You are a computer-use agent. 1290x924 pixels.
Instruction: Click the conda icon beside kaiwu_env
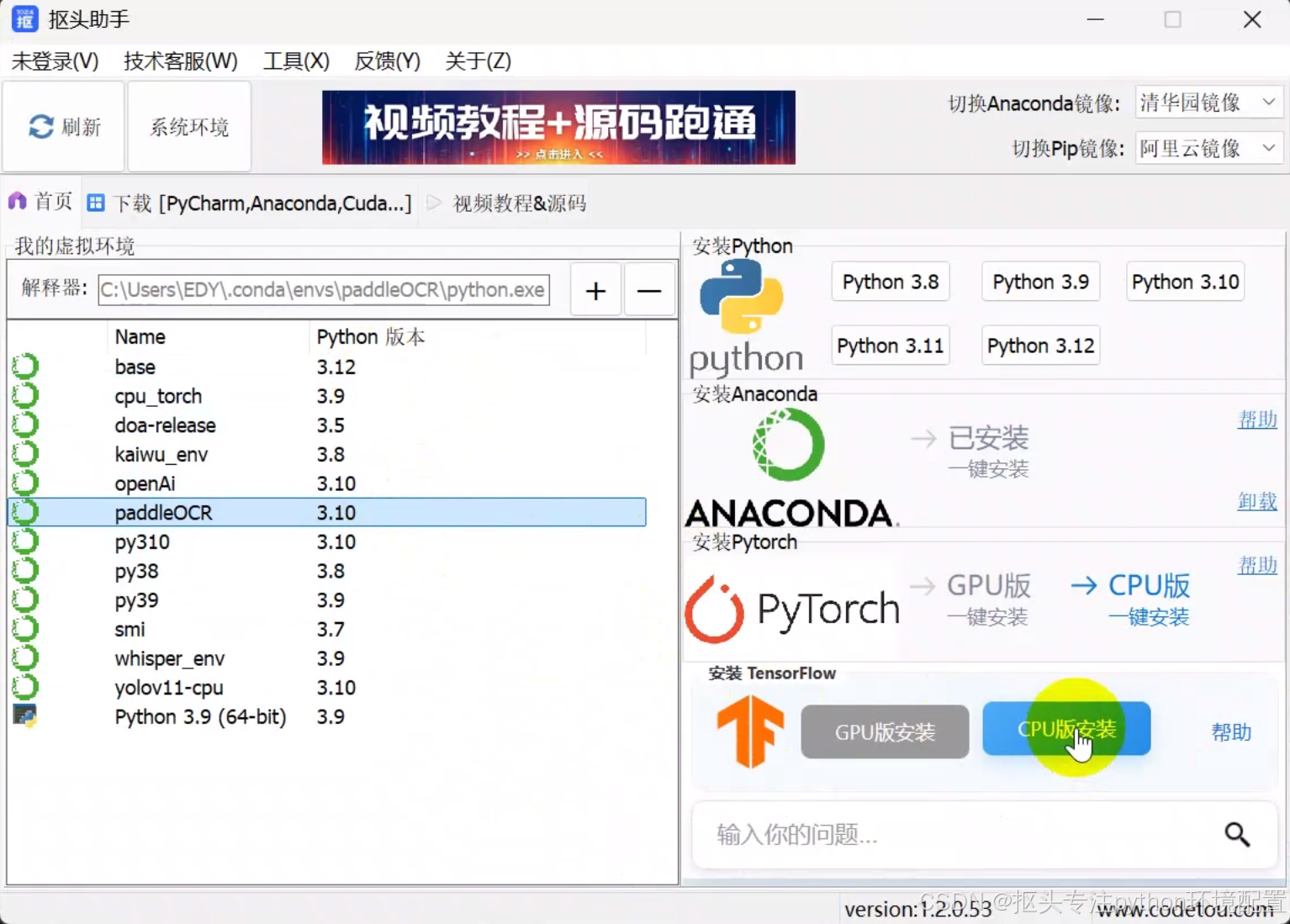[x=25, y=454]
